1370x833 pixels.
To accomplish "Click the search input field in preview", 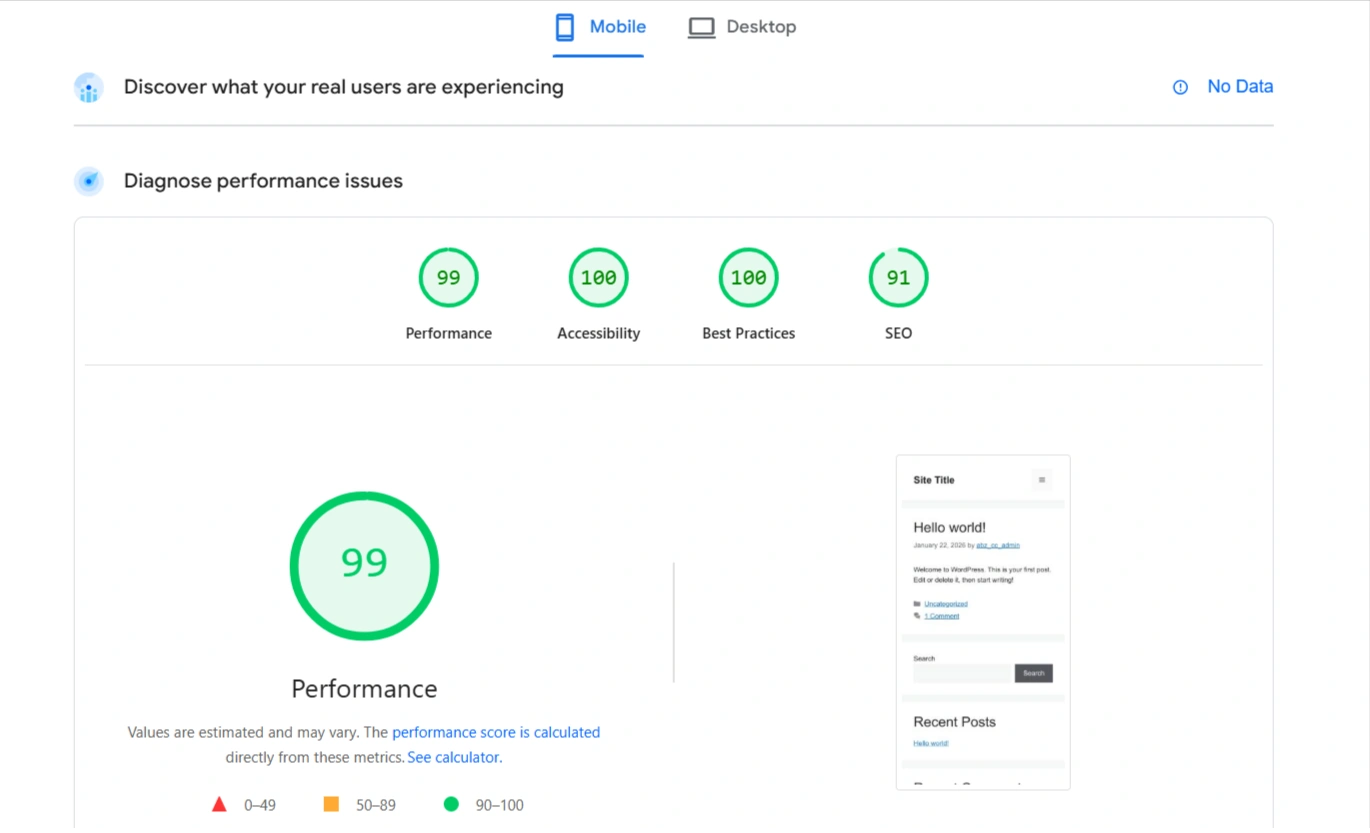I will [963, 673].
